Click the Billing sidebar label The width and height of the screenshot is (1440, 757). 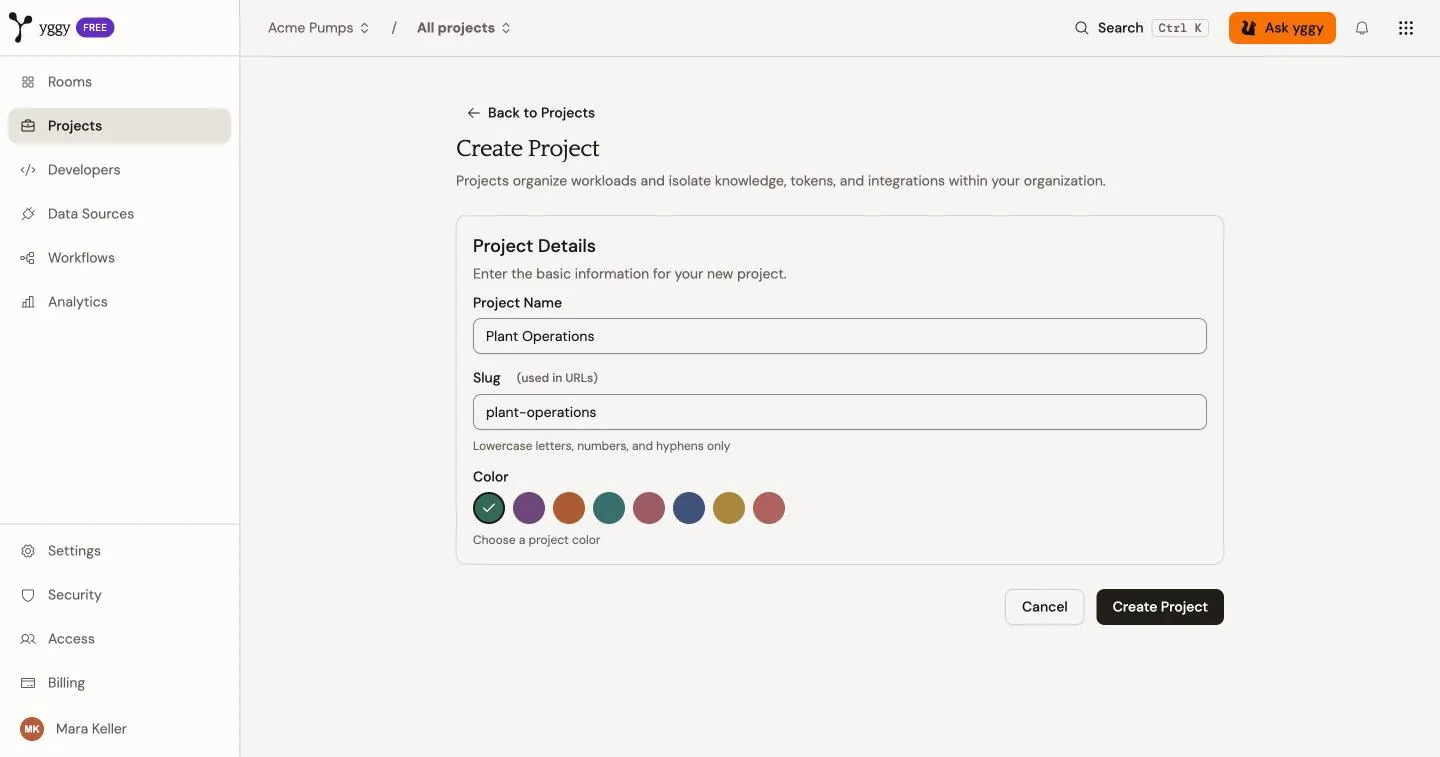click(66, 683)
